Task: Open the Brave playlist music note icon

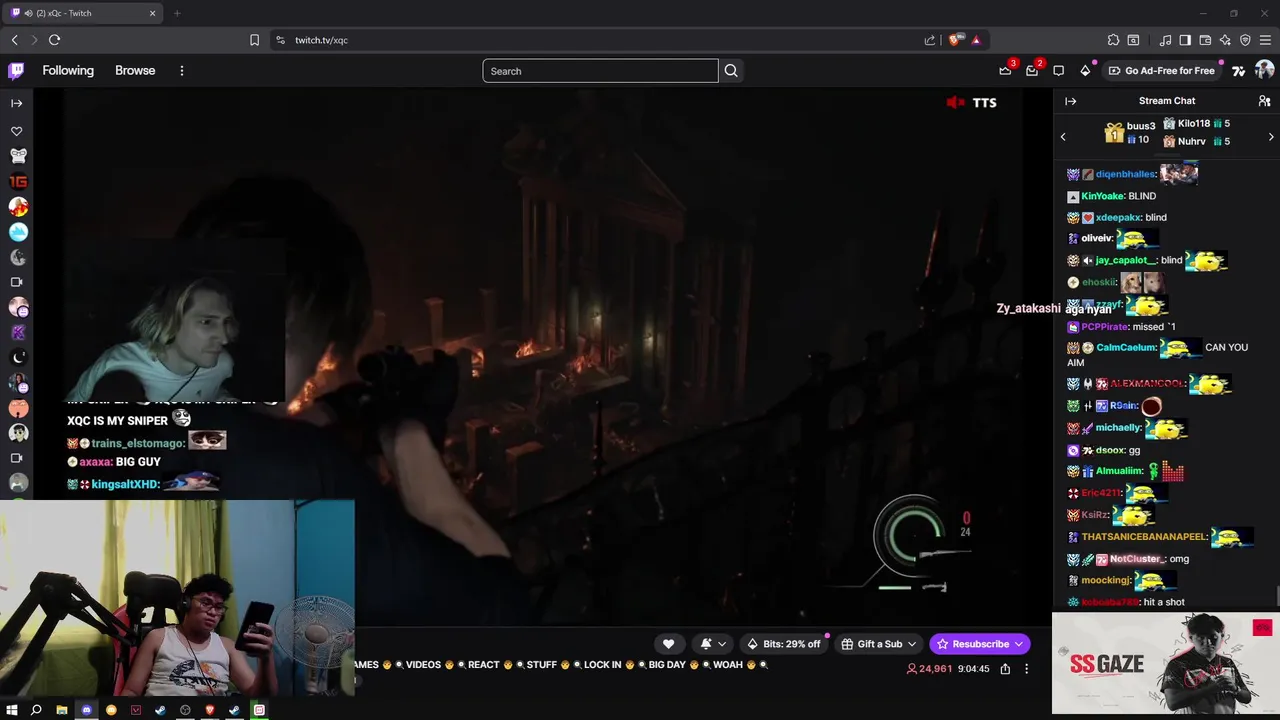Action: click(x=1165, y=40)
